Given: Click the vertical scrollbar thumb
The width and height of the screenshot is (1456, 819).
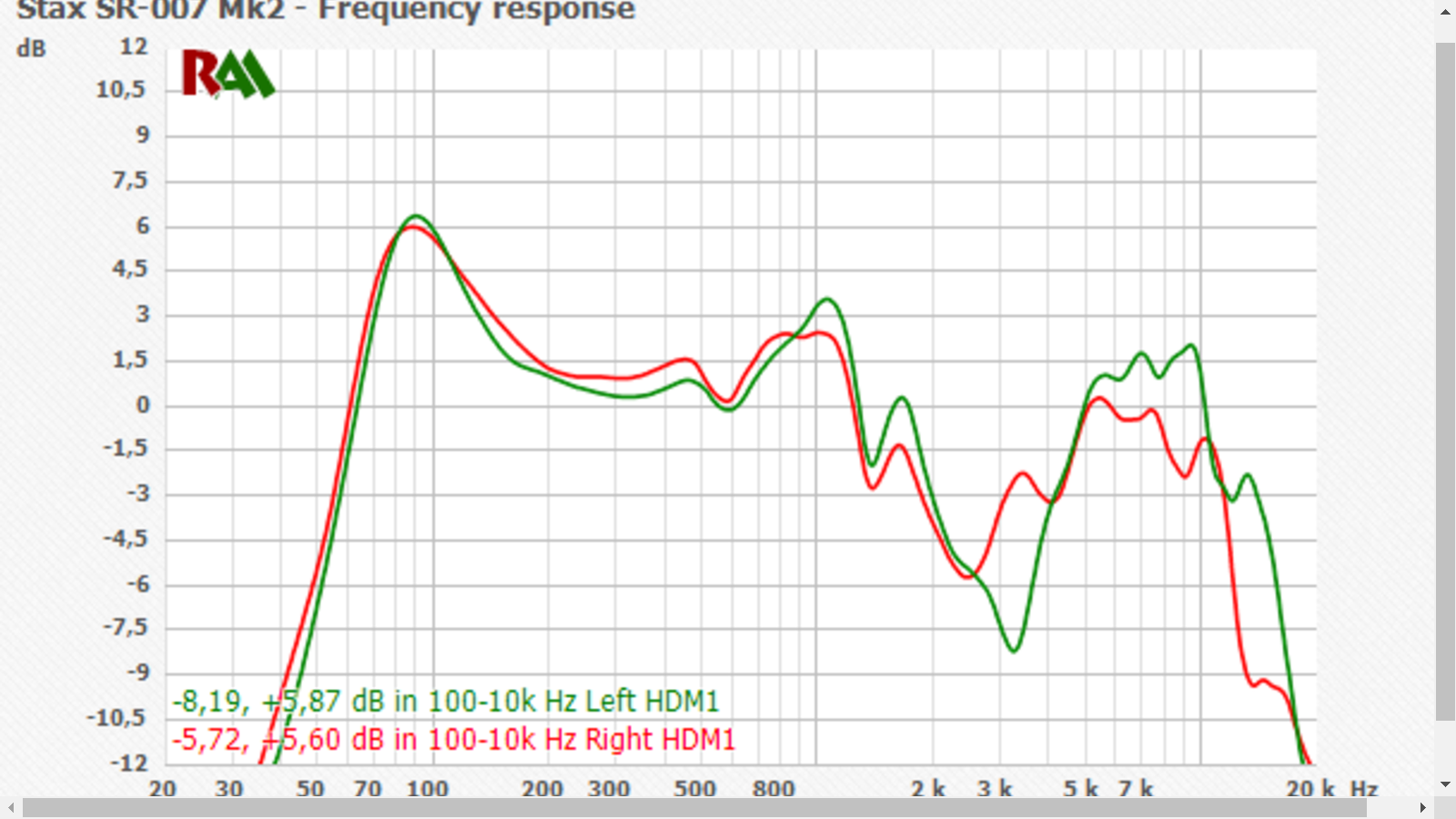Looking at the screenshot, I should 1445,382.
